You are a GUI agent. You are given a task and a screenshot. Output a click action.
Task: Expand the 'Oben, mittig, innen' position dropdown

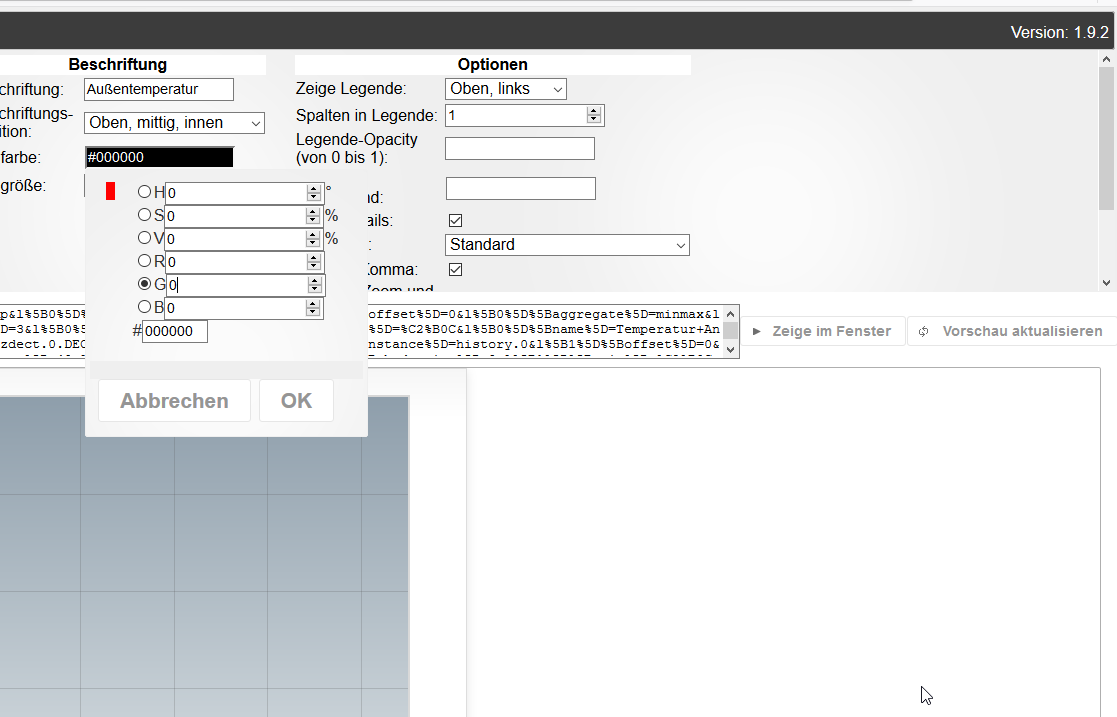click(174, 123)
